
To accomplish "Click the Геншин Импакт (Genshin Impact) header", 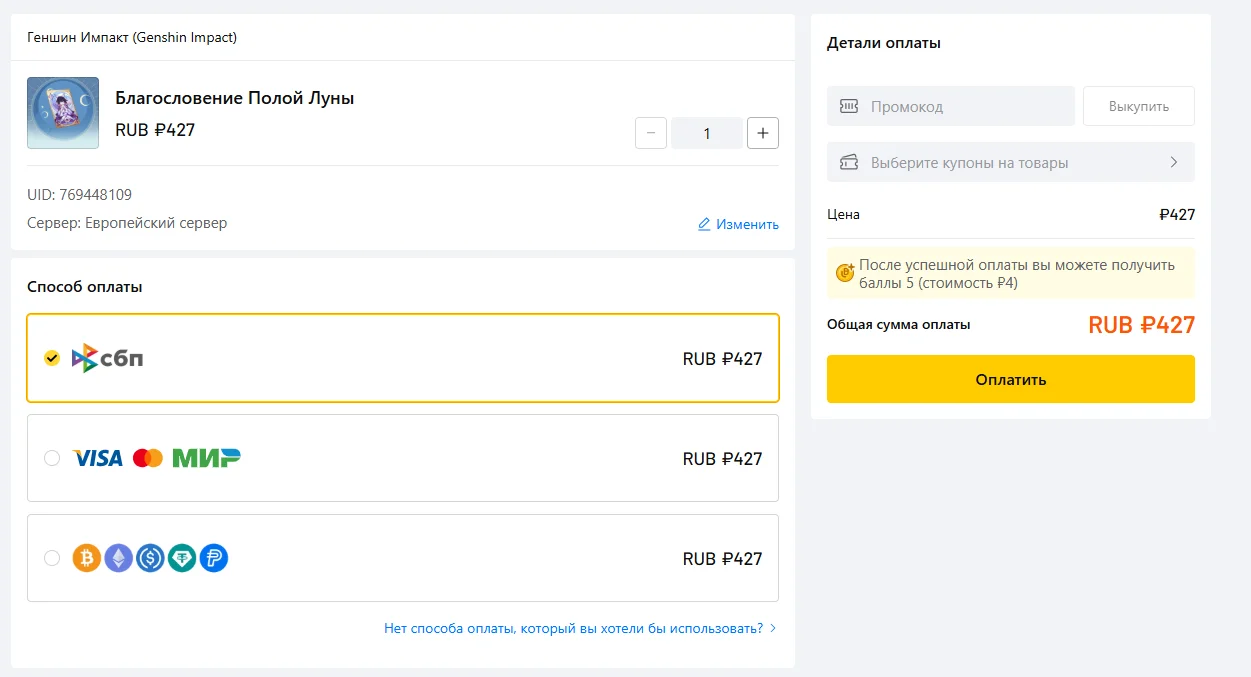I will (132, 38).
